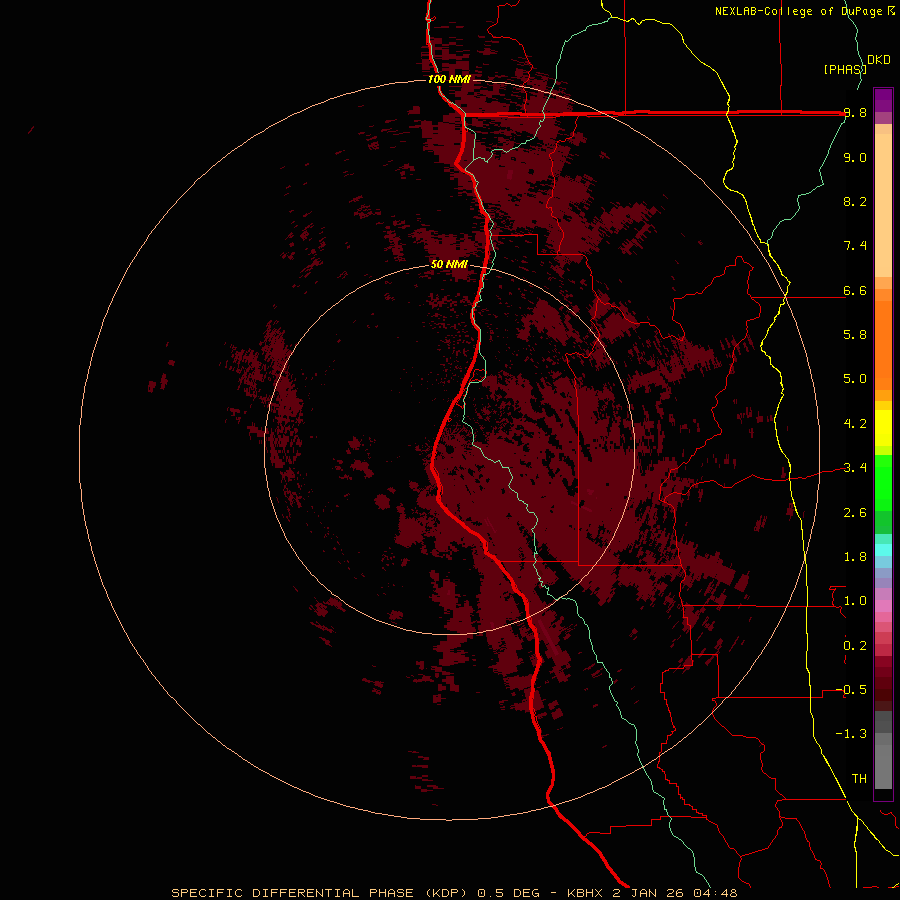Pick the bright green band of the color scale

click(x=883, y=483)
